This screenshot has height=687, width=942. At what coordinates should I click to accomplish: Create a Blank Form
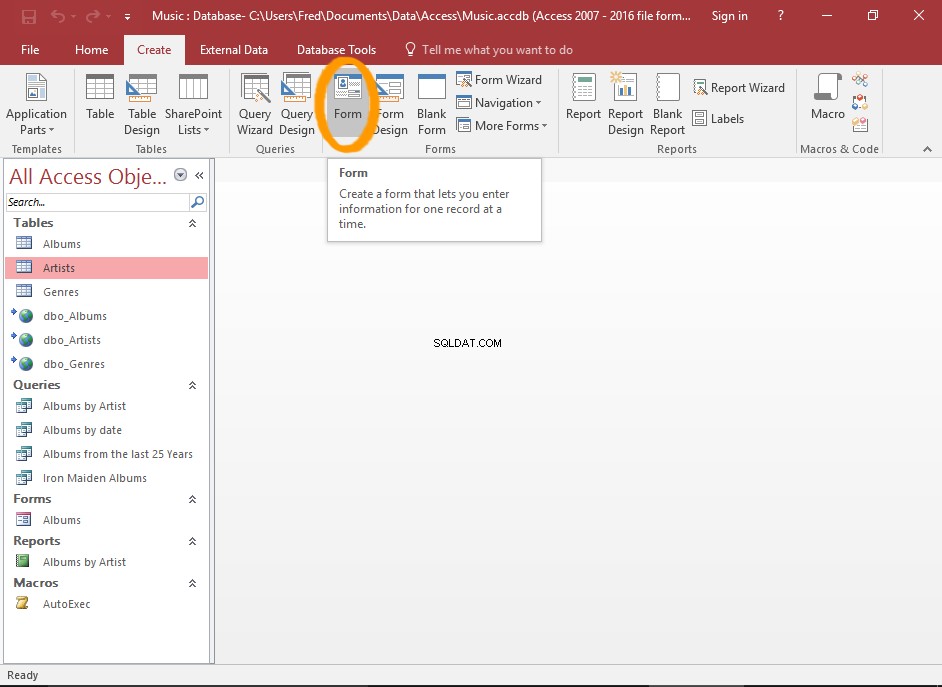[431, 104]
